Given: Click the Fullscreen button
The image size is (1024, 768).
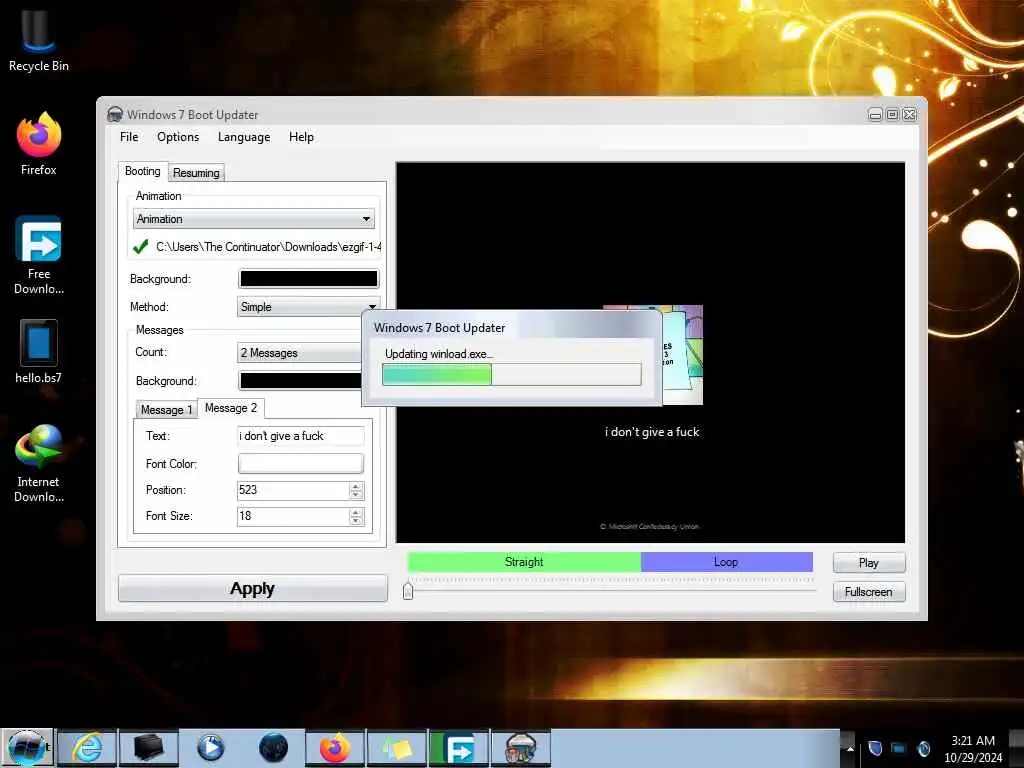Looking at the screenshot, I should point(869,592).
